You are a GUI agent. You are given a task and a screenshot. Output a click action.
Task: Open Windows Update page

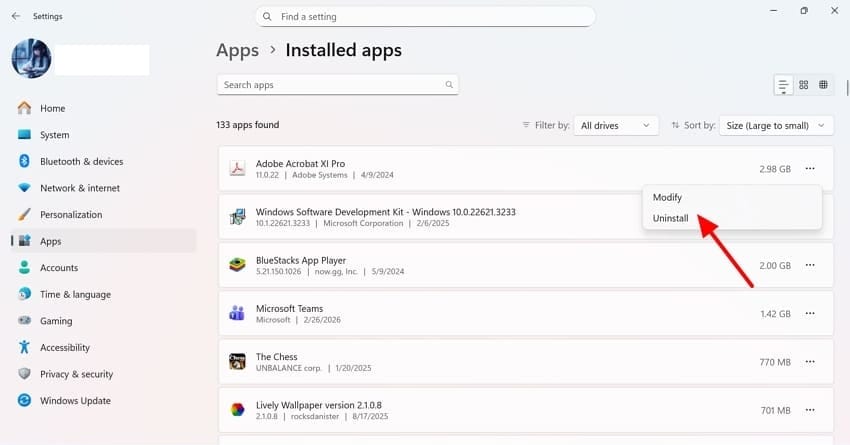pyautogui.click(x=103, y=401)
